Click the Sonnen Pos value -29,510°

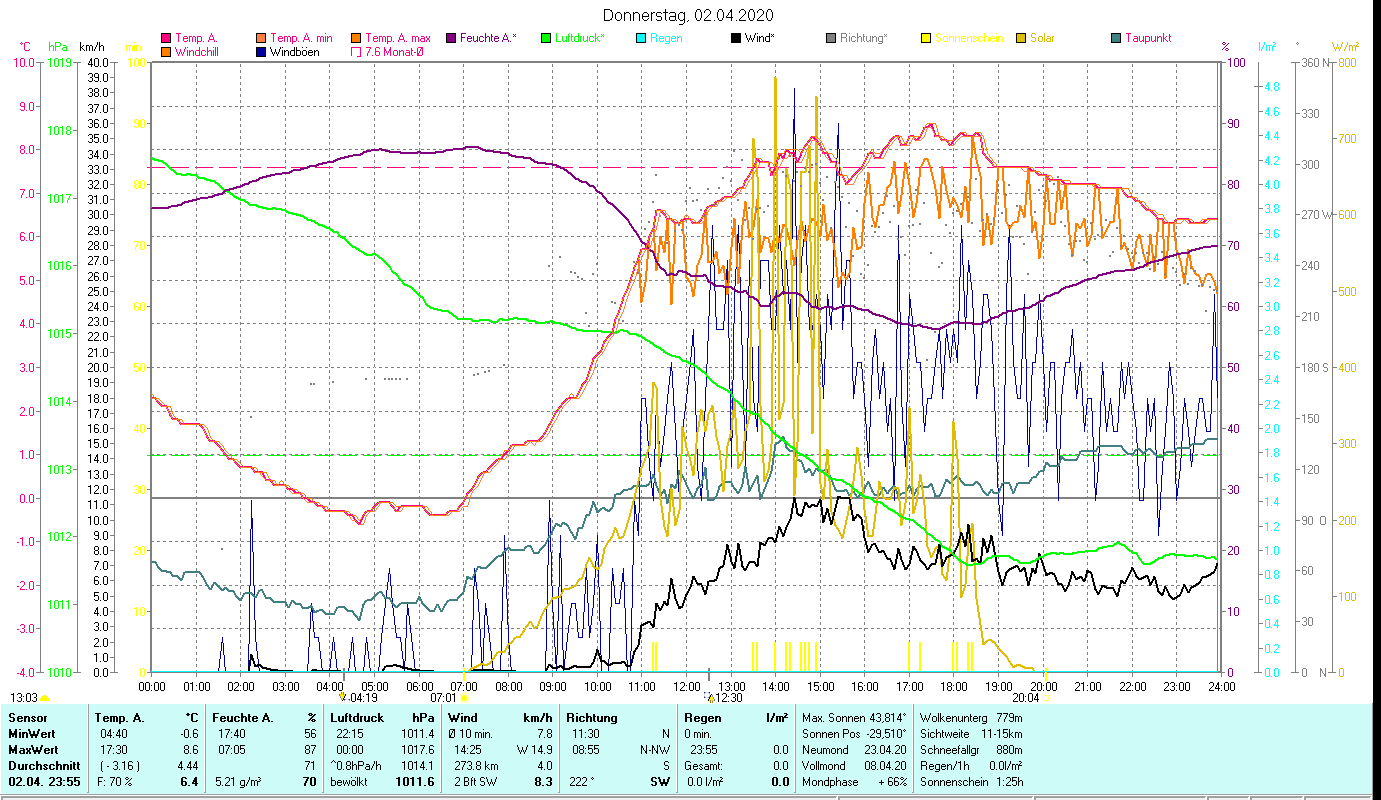885,734
